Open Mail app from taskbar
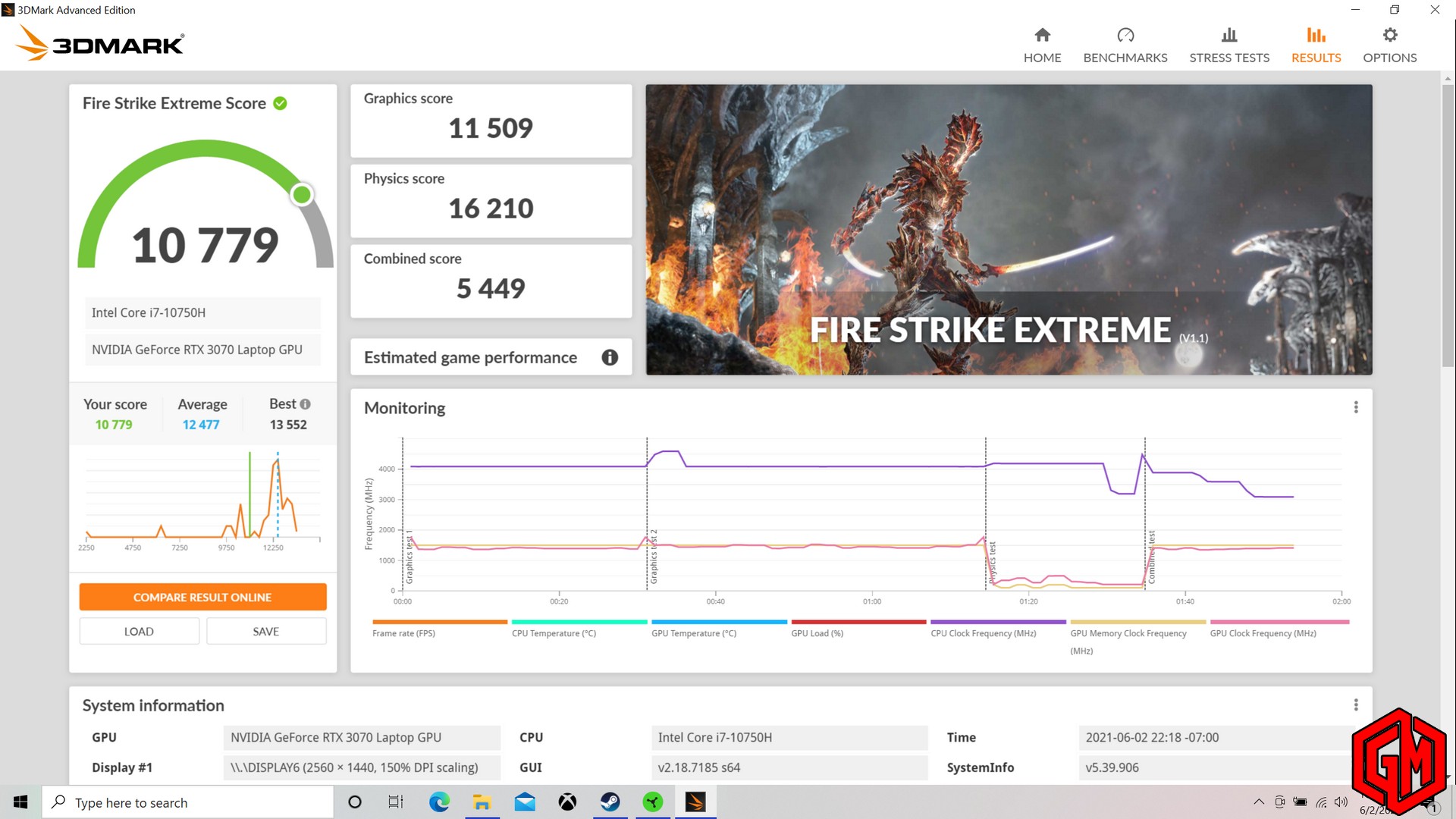 click(525, 802)
